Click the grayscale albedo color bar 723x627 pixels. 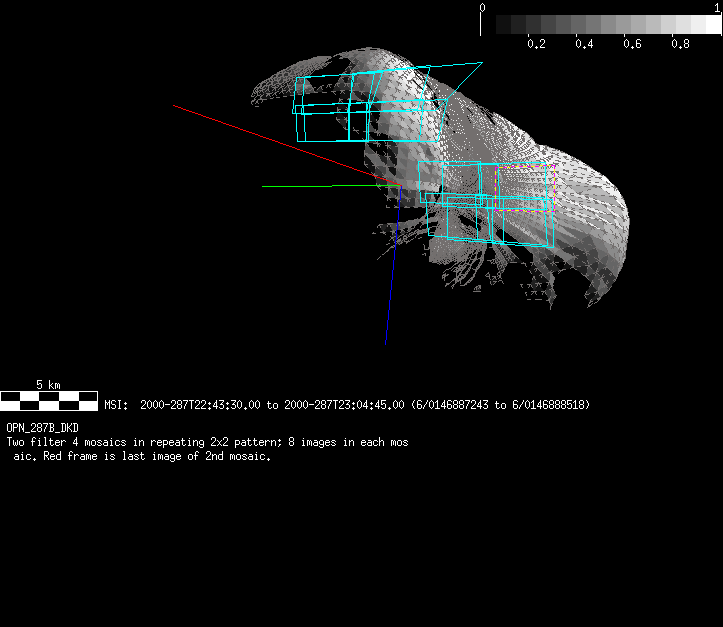coord(600,25)
